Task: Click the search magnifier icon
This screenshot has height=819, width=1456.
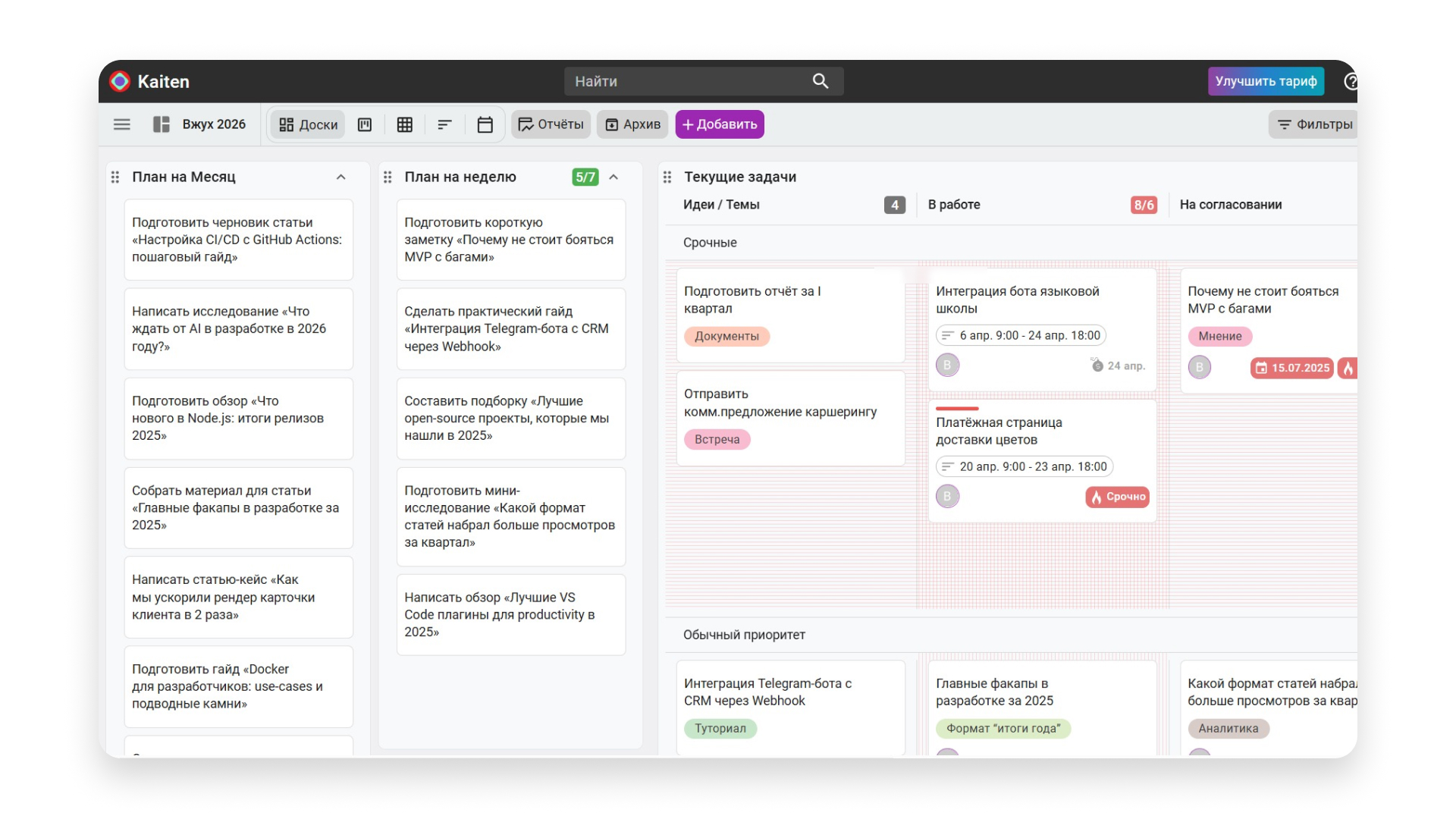Action: 821,81
